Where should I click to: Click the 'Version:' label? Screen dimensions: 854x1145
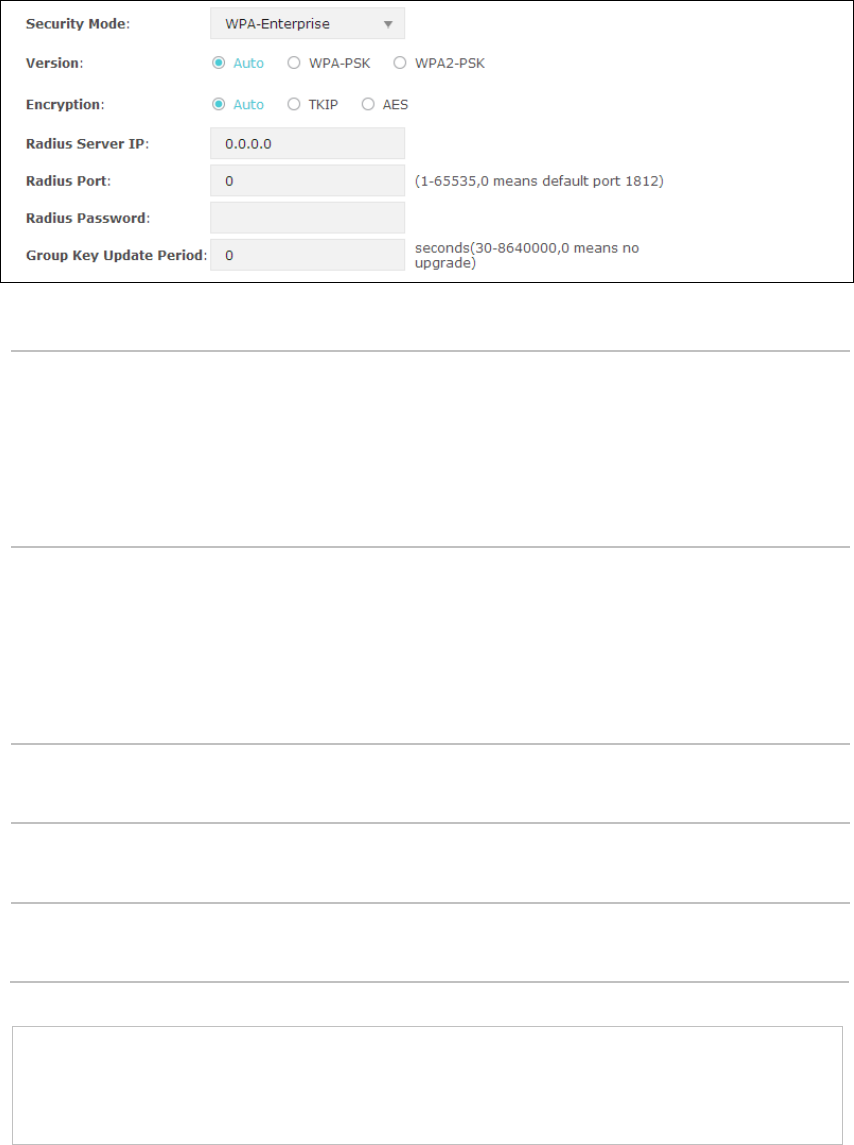55,63
